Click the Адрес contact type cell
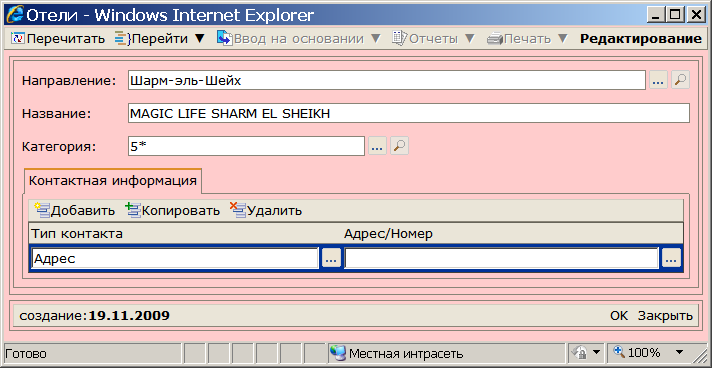This screenshot has width=712, height=368. pyautogui.click(x=175, y=259)
